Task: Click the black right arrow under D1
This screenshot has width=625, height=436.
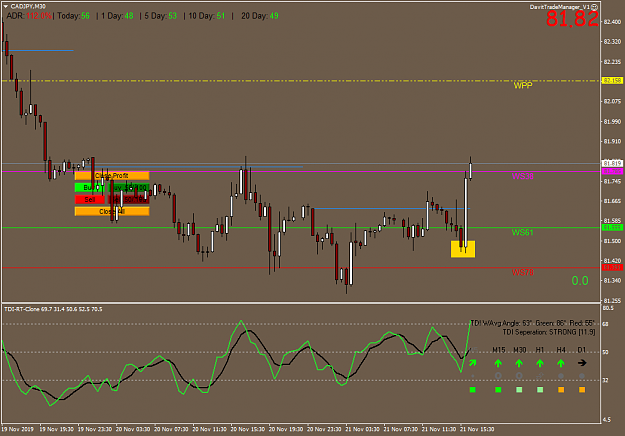Action: click(582, 363)
